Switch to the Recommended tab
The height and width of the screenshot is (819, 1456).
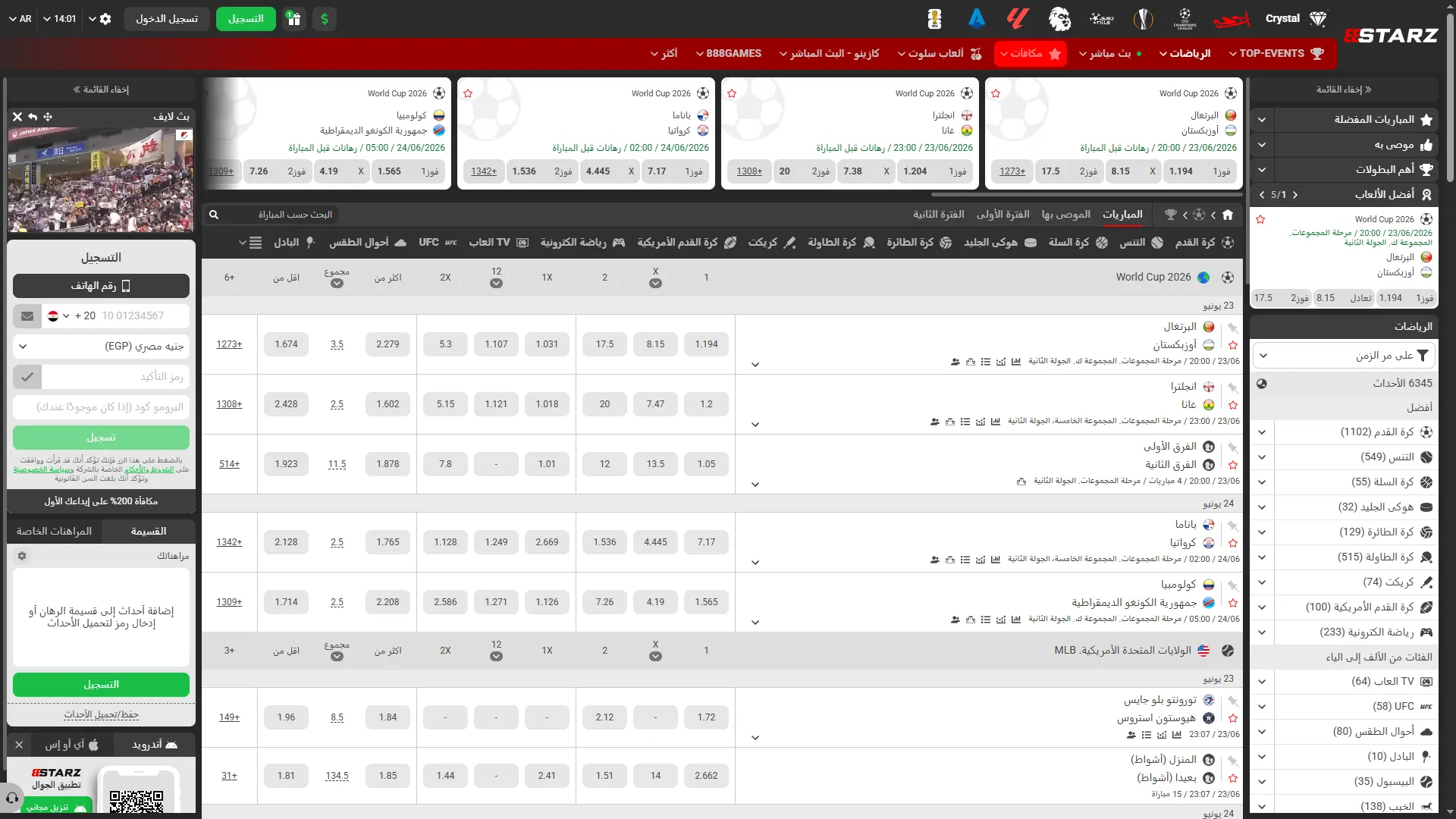[x=1066, y=215]
